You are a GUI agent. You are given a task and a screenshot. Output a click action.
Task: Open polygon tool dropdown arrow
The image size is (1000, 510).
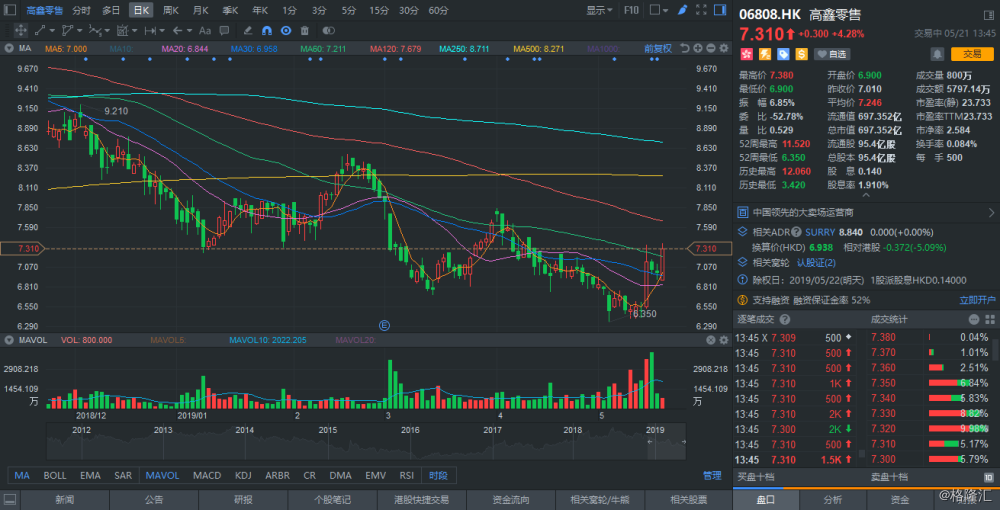[x=79, y=30]
